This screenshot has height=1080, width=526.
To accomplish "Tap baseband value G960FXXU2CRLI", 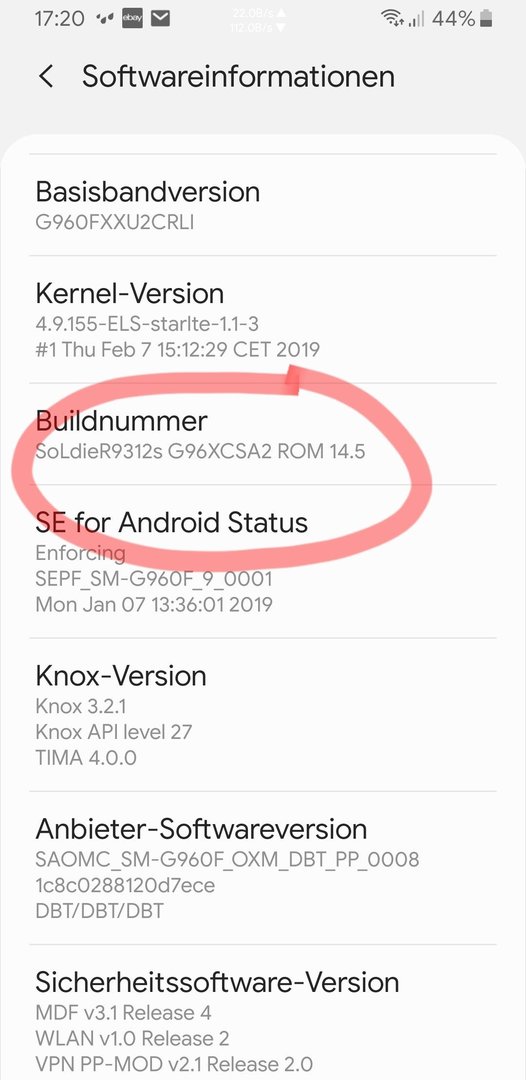I will 114,223.
